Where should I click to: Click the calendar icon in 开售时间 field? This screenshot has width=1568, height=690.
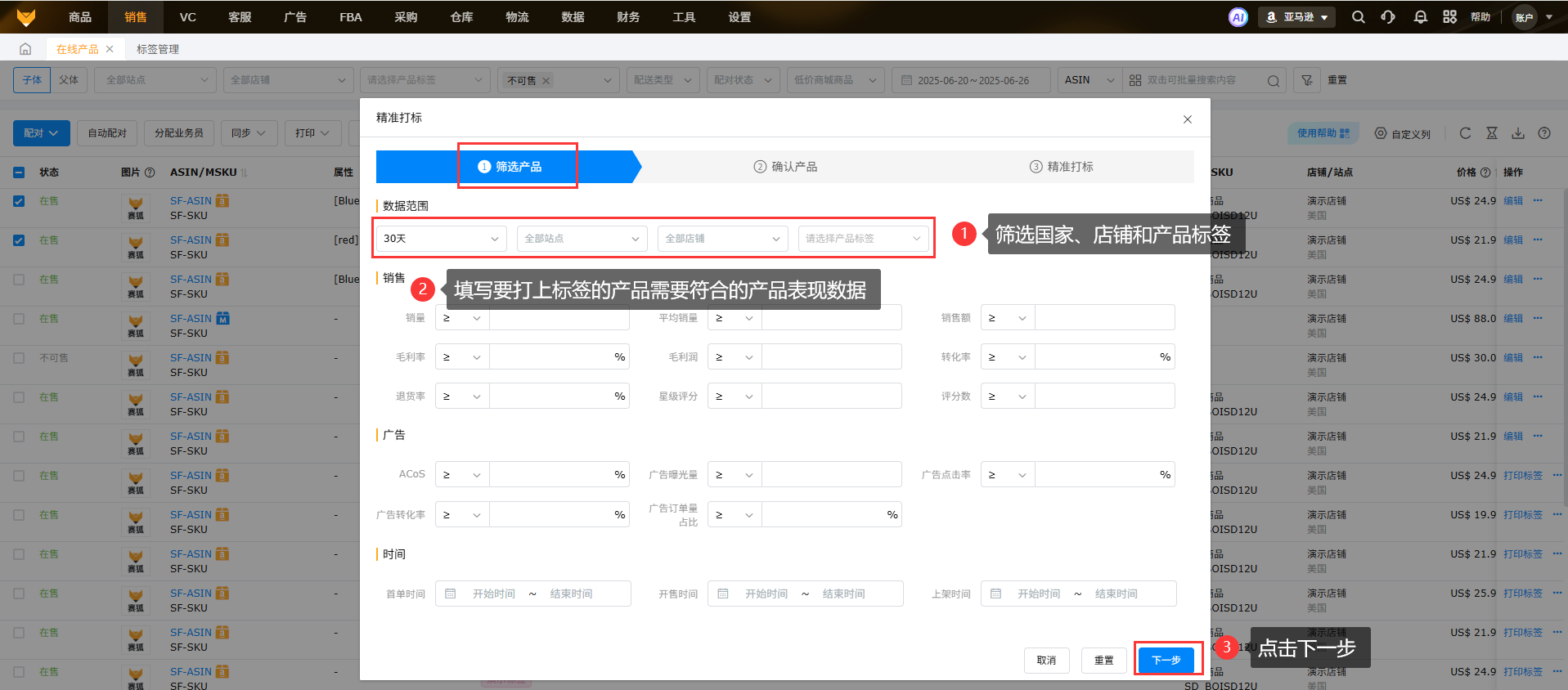pyautogui.click(x=723, y=594)
